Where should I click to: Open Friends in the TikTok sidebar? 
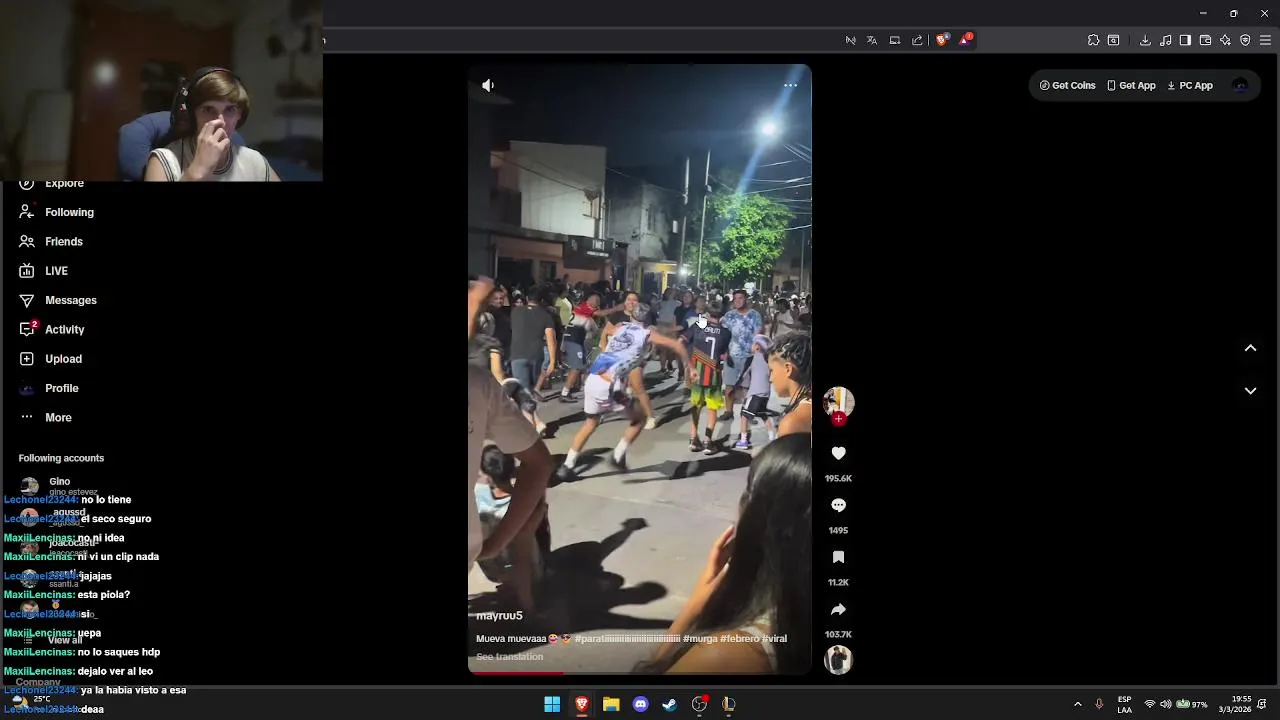[50, 242]
